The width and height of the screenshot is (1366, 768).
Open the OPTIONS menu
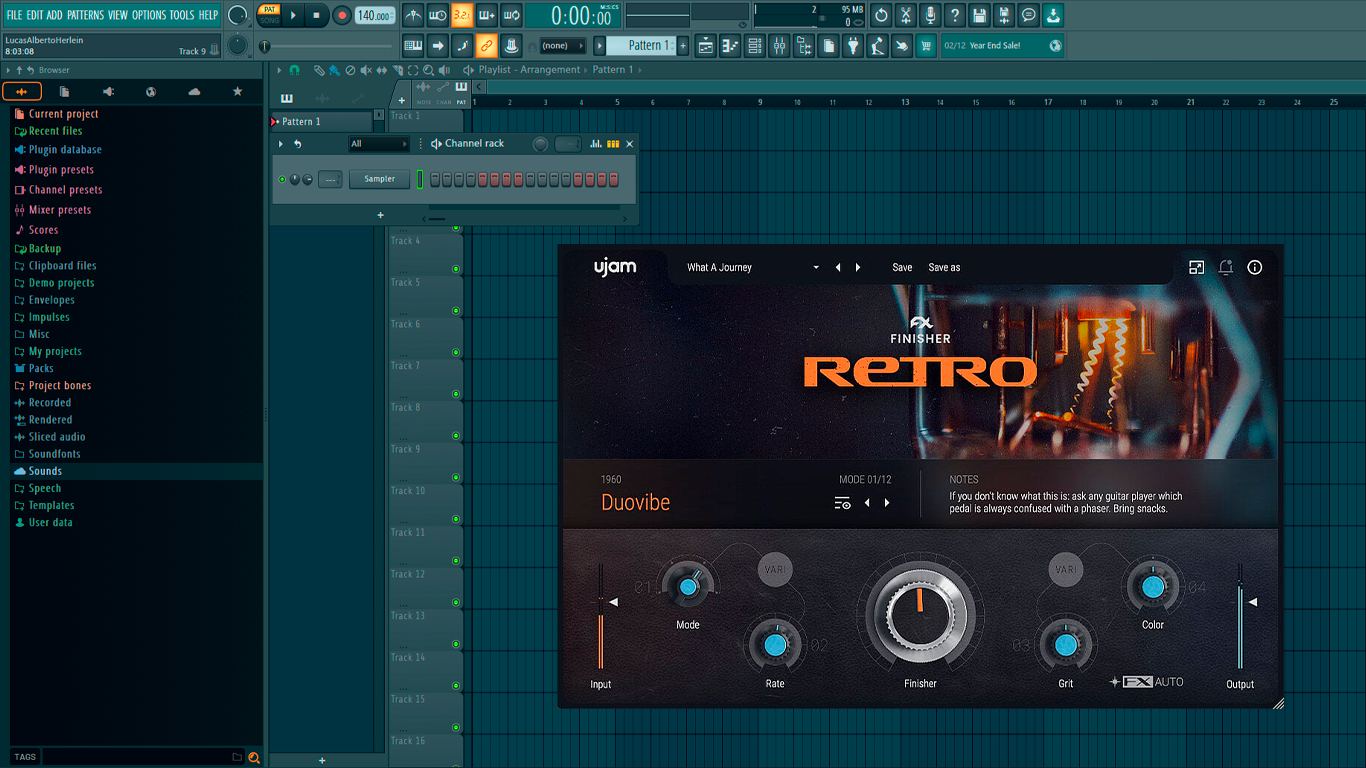tap(149, 15)
